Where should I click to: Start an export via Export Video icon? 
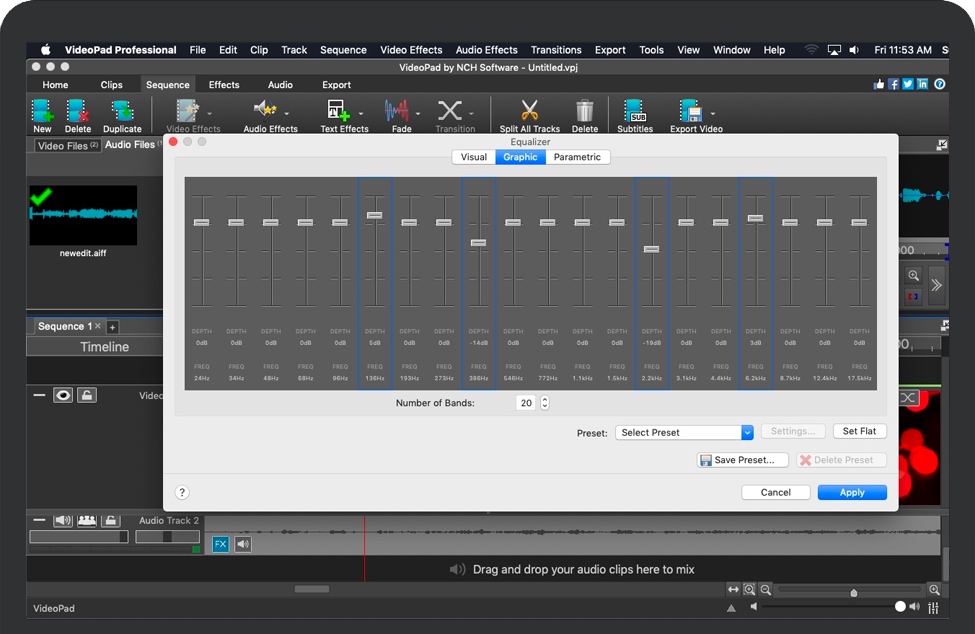[x=692, y=112]
